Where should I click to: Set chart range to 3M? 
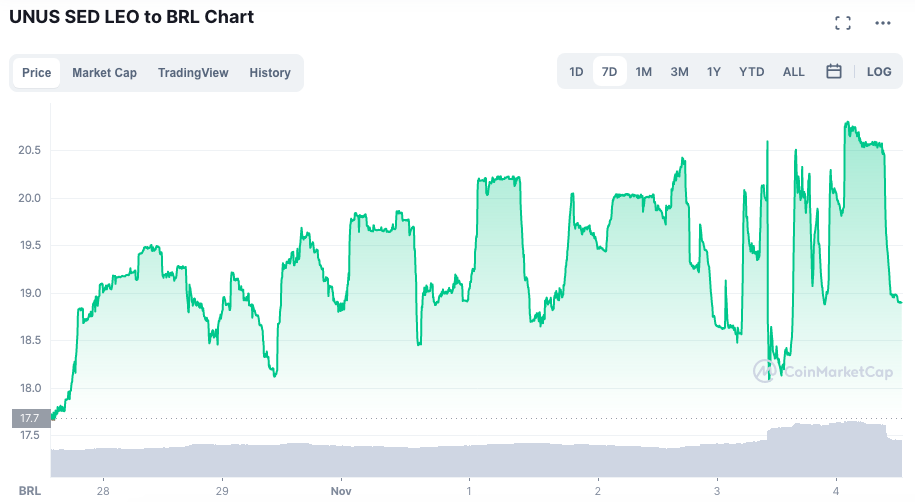click(679, 72)
